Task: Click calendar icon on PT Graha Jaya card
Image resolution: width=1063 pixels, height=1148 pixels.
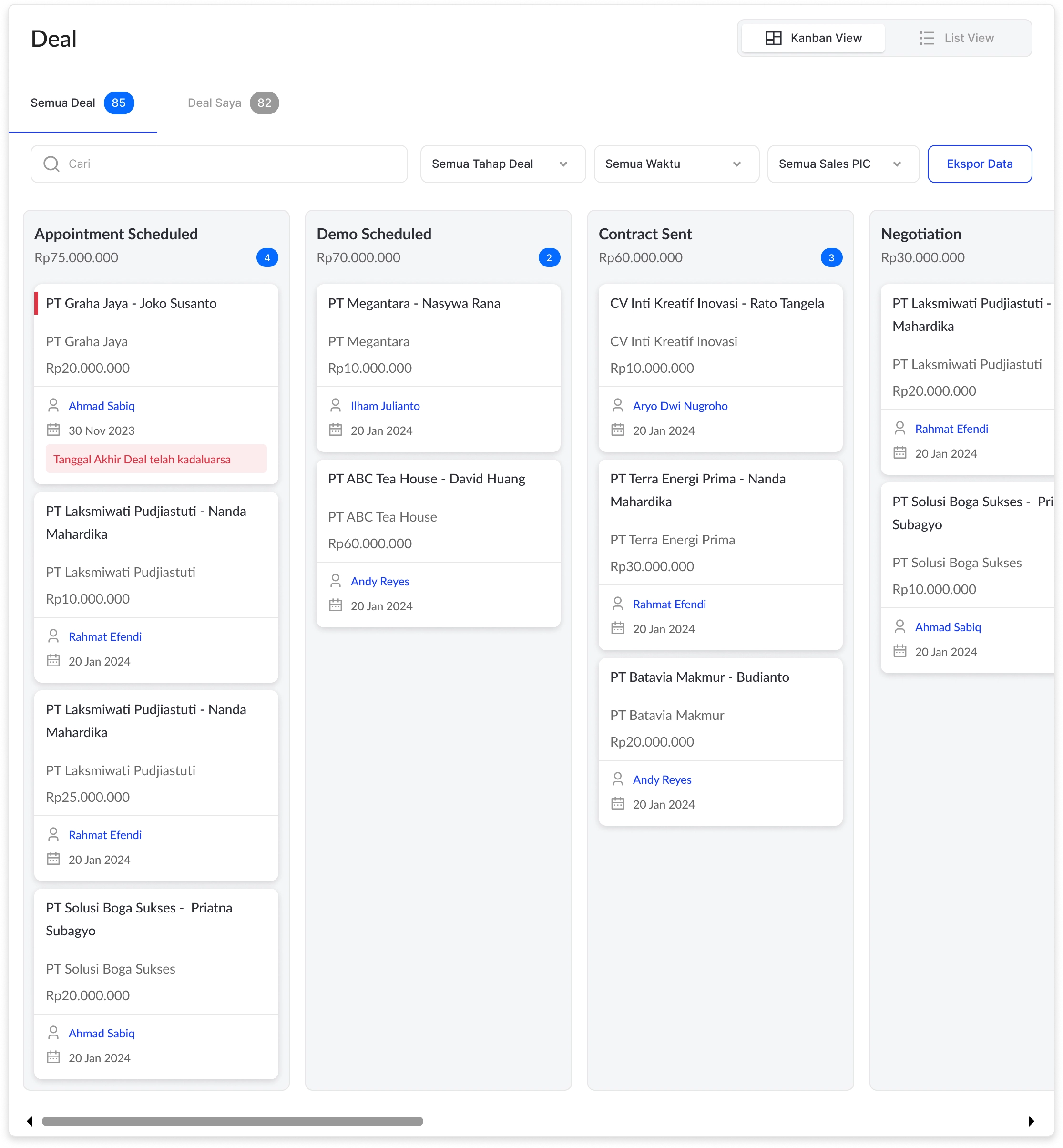Action: [x=53, y=430]
